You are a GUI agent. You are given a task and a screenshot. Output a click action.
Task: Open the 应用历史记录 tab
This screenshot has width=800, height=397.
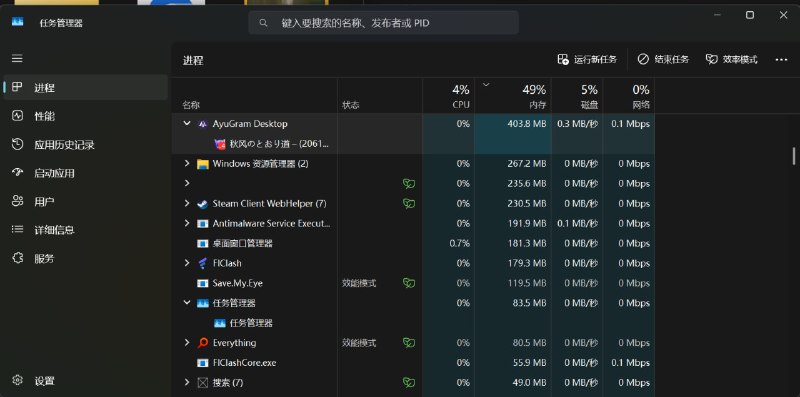[x=85, y=145]
